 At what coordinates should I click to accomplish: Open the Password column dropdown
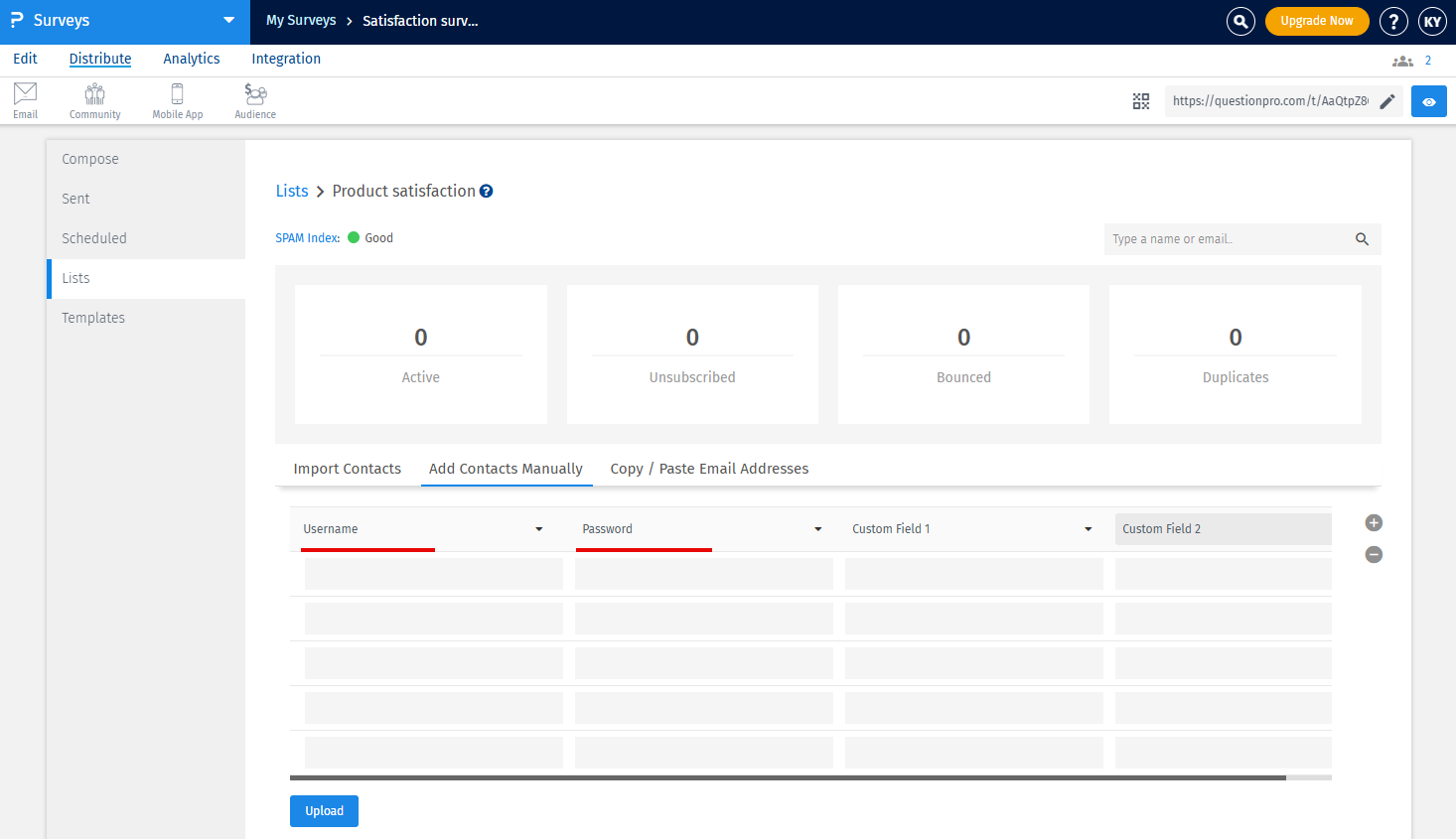817,529
